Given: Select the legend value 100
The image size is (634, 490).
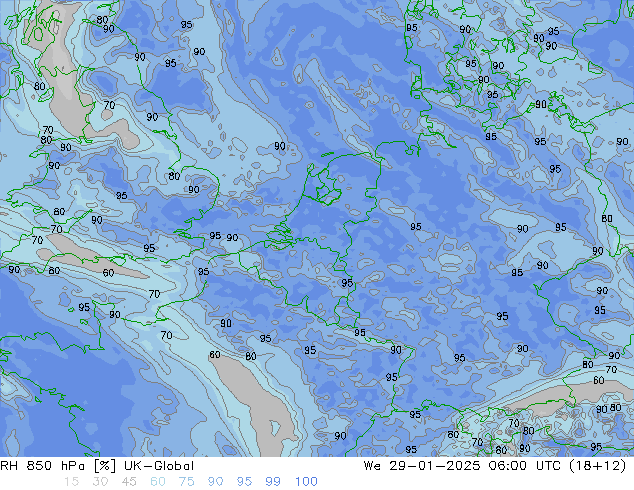Looking at the screenshot, I should click(306, 482).
